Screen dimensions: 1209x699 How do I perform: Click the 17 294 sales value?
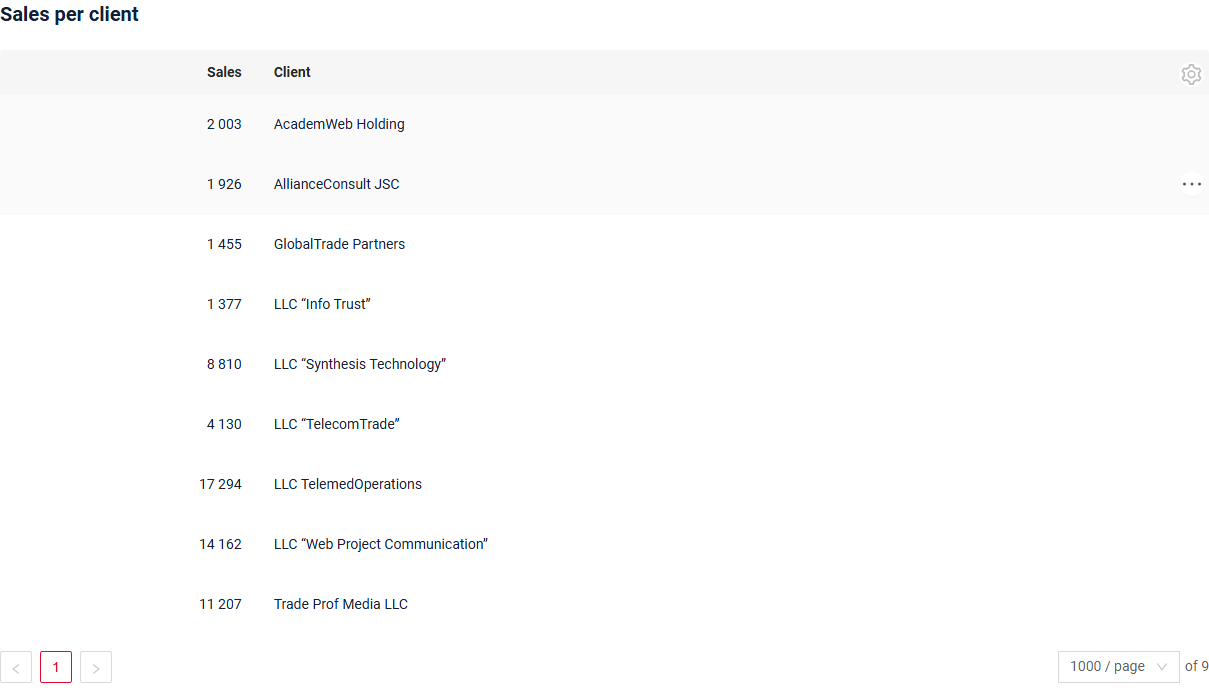pyautogui.click(x=220, y=484)
